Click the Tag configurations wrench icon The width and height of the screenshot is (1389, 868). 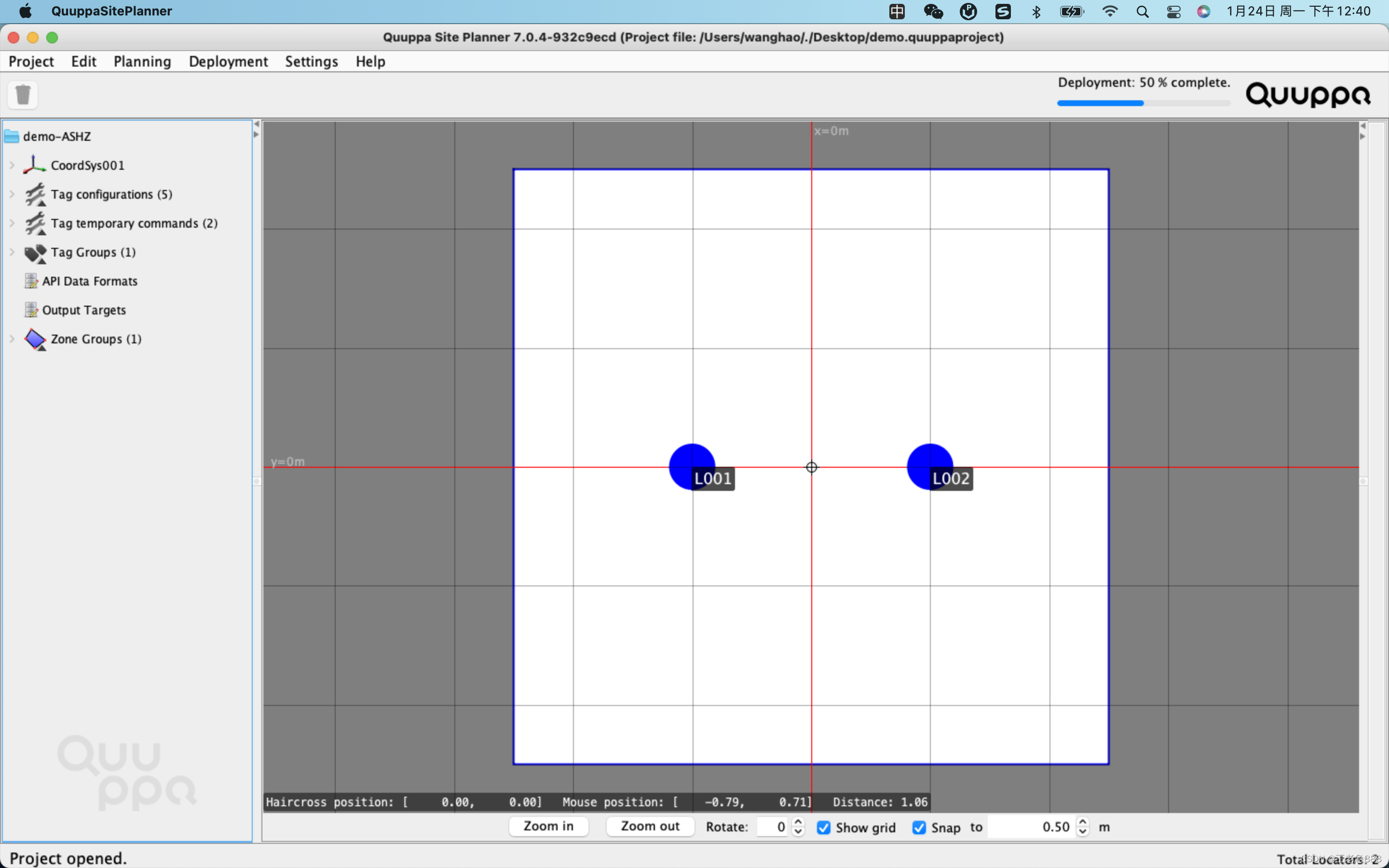tap(35, 195)
